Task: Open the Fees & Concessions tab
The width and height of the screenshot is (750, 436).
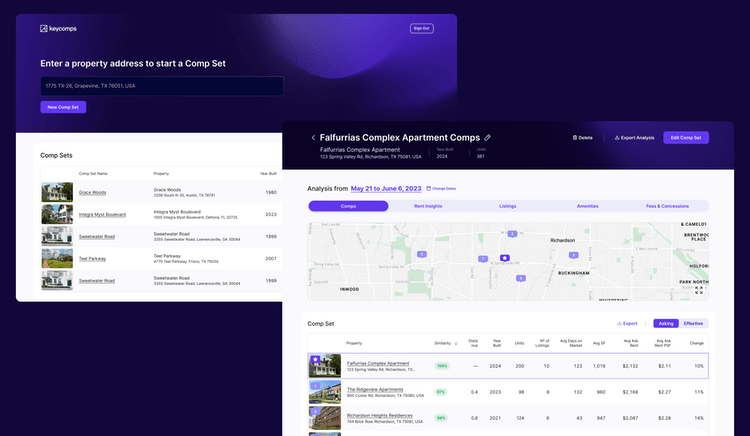Action: pos(668,206)
